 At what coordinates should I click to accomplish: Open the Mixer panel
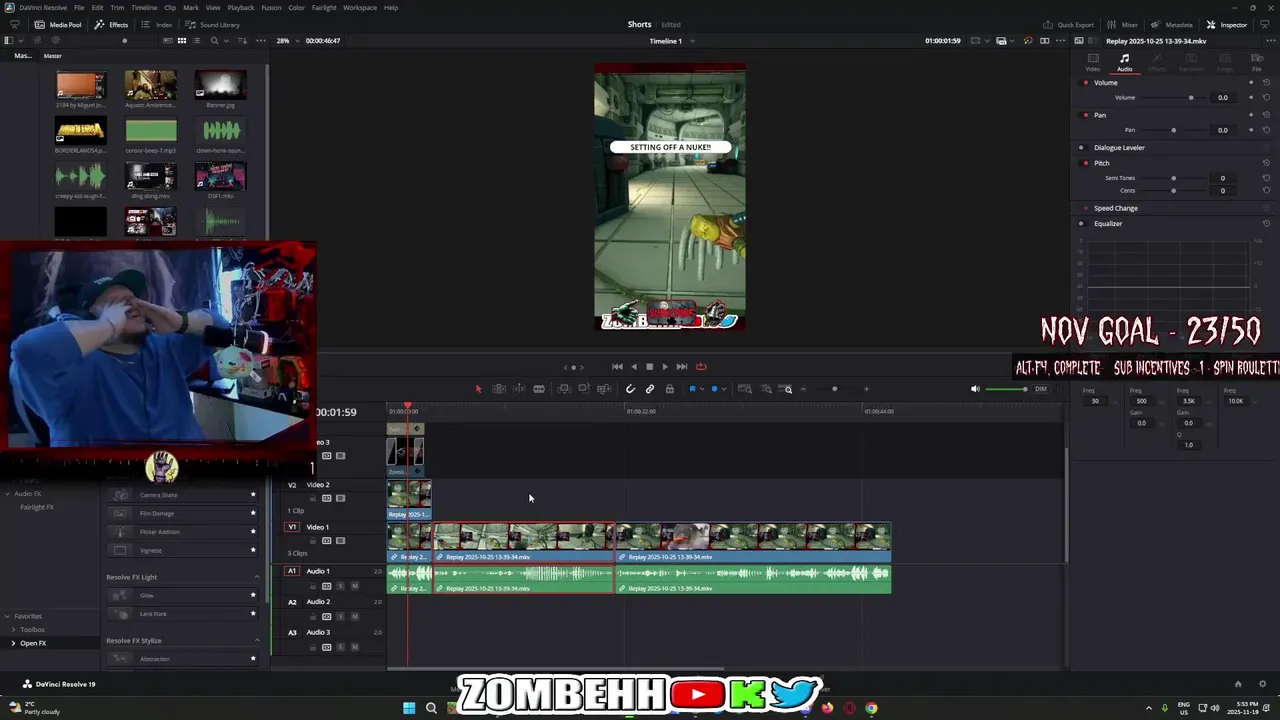(x=1122, y=25)
